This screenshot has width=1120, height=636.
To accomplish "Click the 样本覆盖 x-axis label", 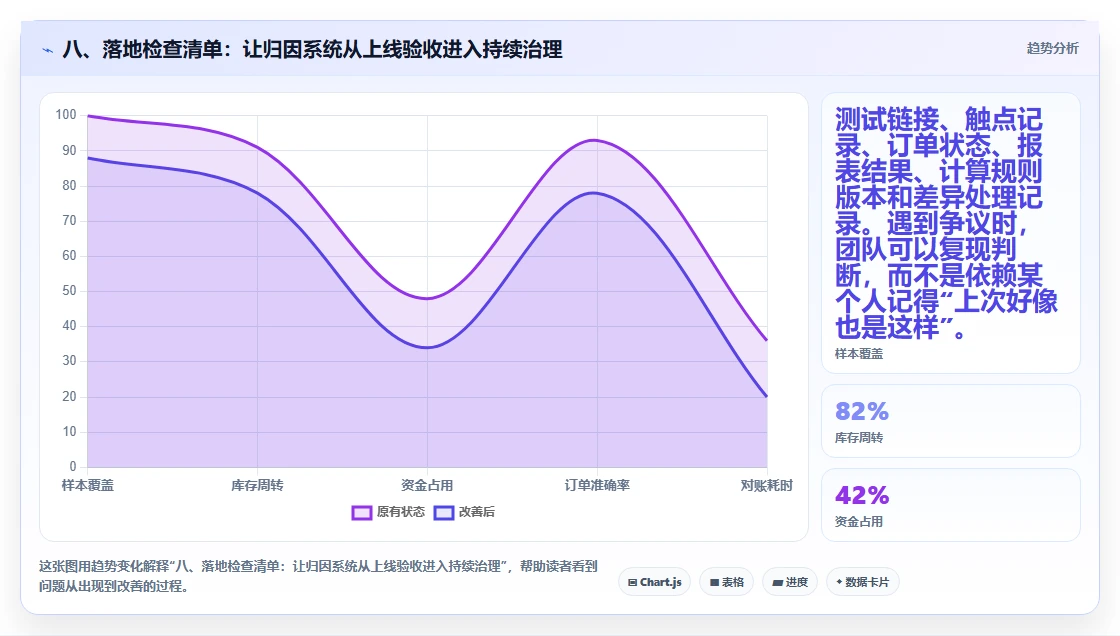I will [x=87, y=486].
